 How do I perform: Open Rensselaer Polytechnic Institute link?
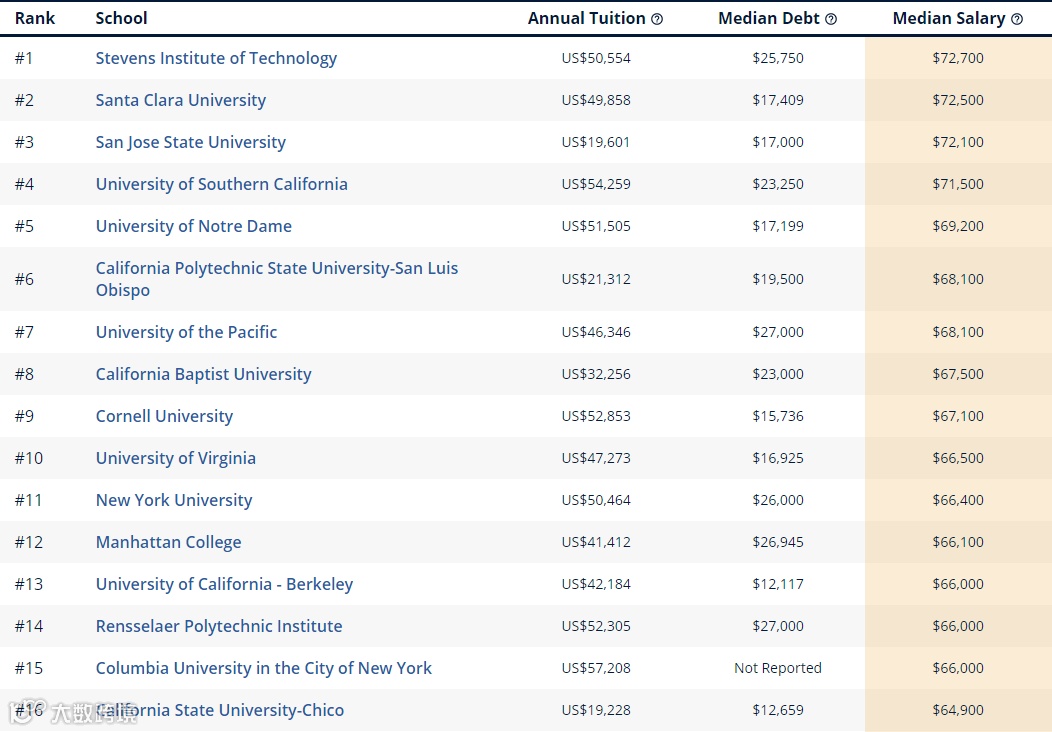click(x=219, y=626)
